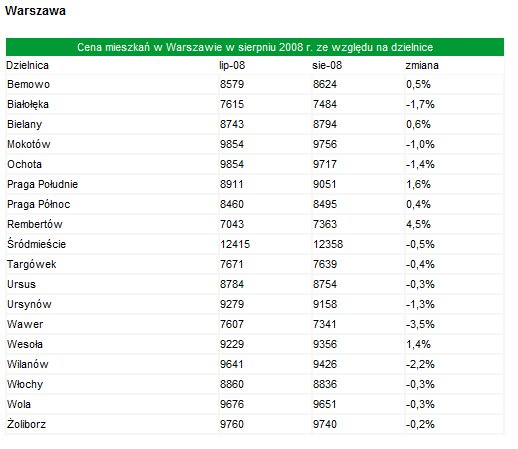The image size is (518, 449).
Task: Click the lip-08 column header
Action: pyautogui.click(x=232, y=65)
